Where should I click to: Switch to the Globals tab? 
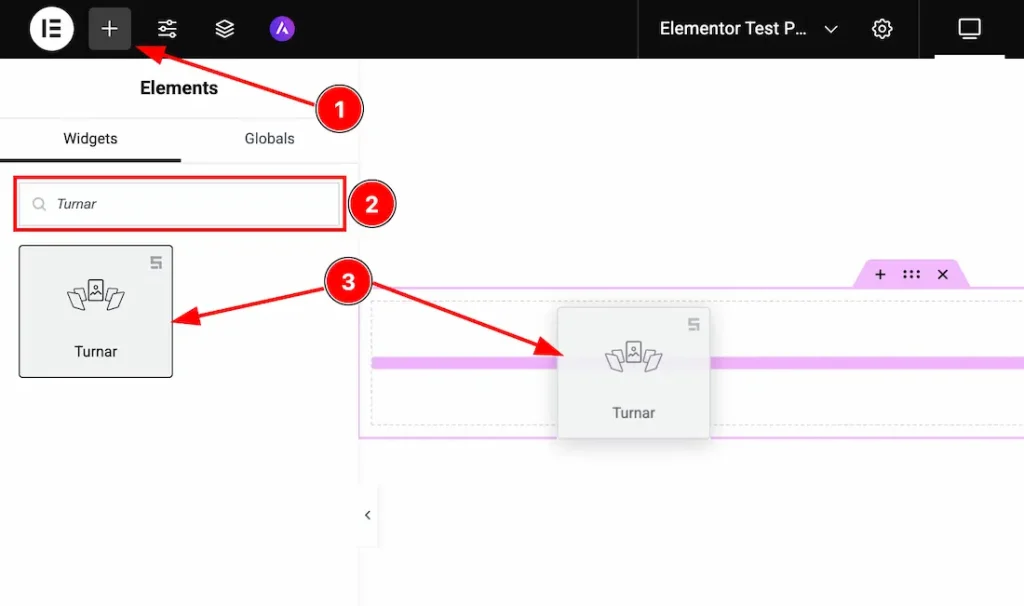pos(268,139)
